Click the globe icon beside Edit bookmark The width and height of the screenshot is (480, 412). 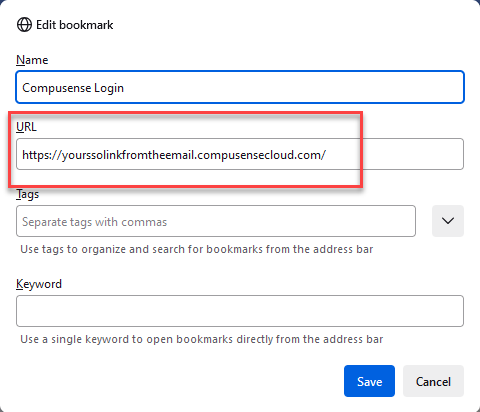coord(24,25)
